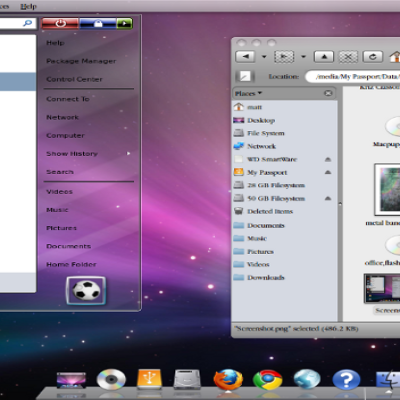Launch Firefox from the dock
400x400 pixels.
click(x=228, y=379)
